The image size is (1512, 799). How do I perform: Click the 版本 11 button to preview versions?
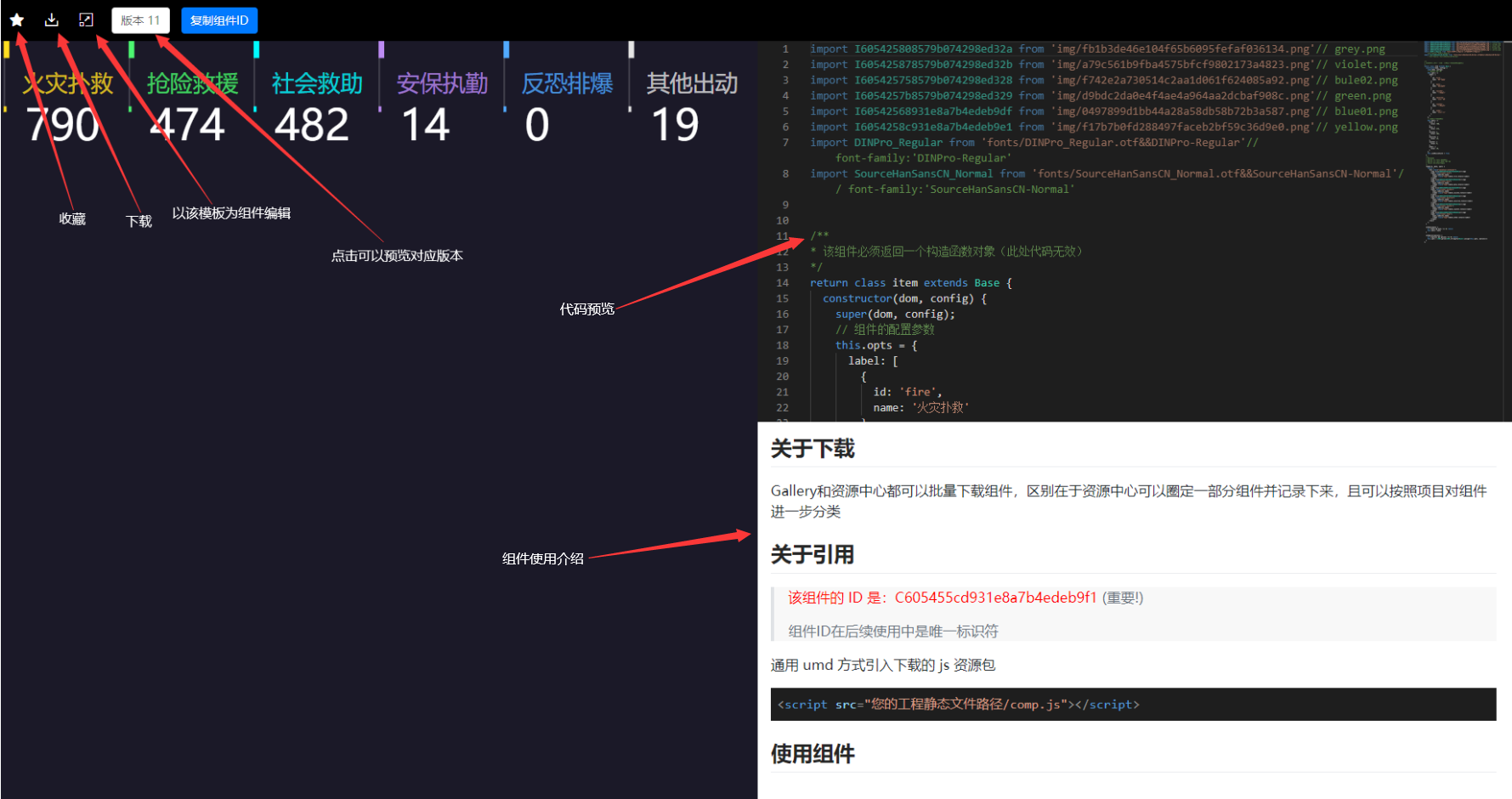(139, 20)
